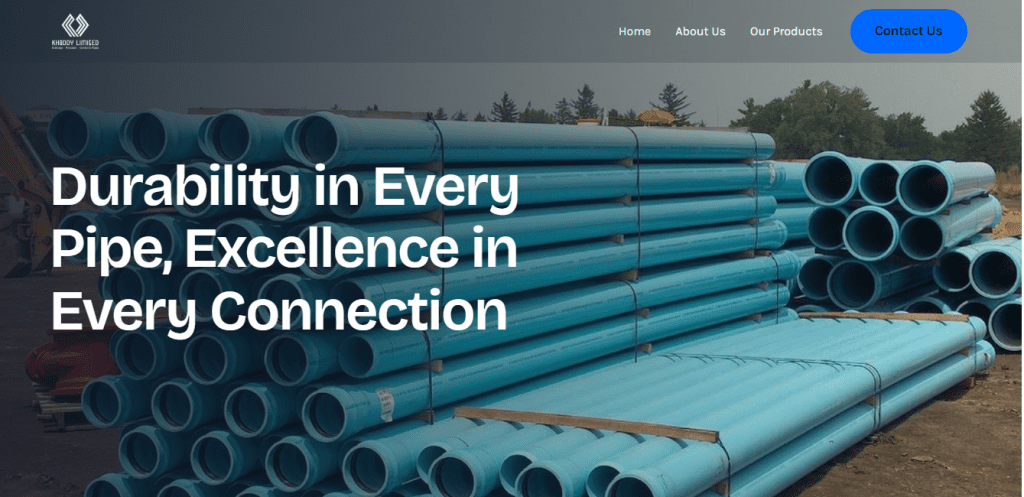Click the small tagline beneath company name
Screen dimensions: 1024x497
pyautogui.click(x=75, y=48)
